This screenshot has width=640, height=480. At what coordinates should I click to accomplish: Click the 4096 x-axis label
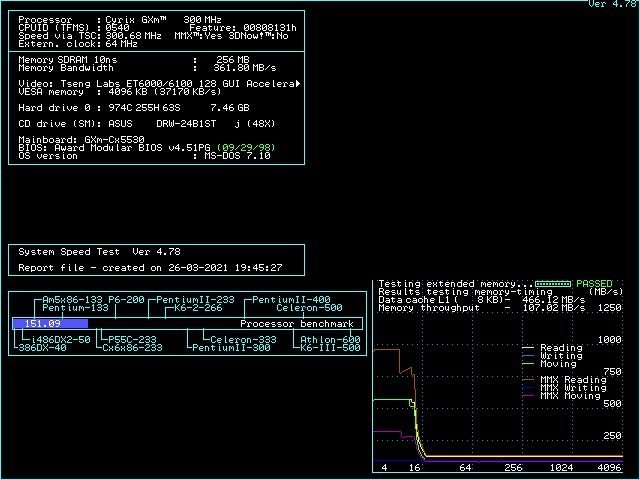coord(609,468)
